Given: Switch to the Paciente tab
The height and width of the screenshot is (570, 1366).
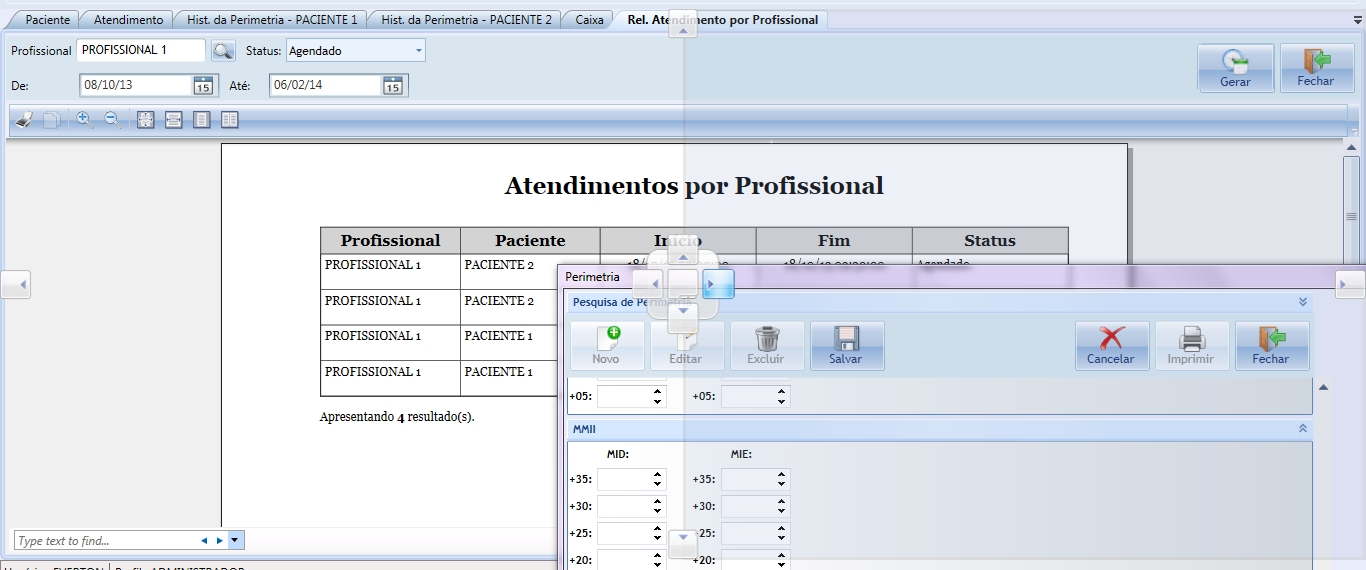Looking at the screenshot, I should pyautogui.click(x=47, y=19).
